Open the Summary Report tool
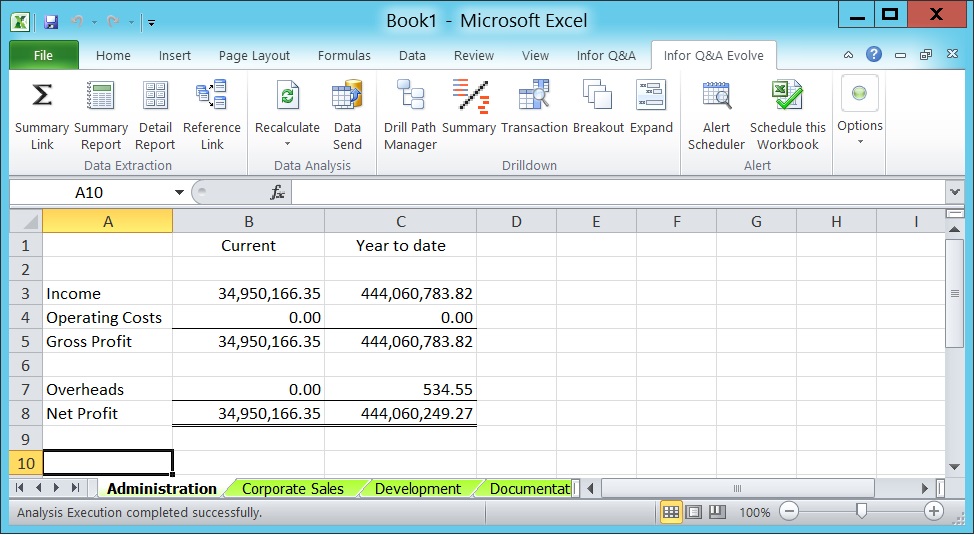 (x=100, y=96)
